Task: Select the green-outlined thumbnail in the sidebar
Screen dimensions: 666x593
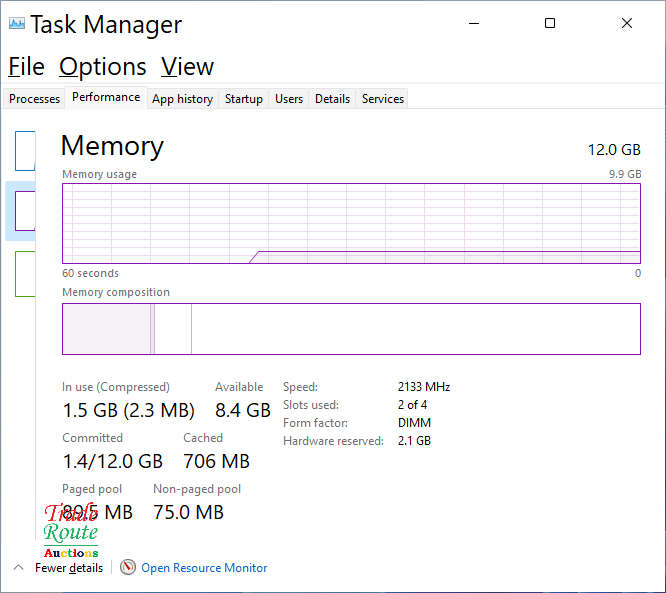Action: (25, 273)
